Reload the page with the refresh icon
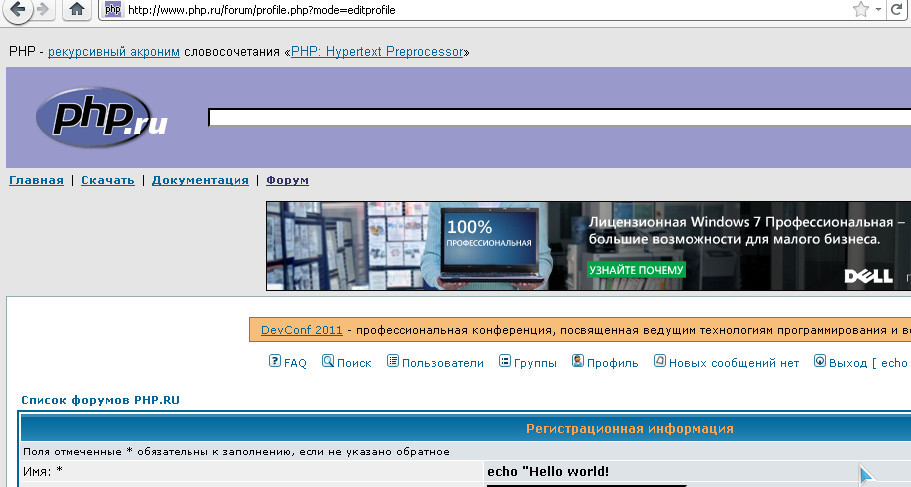This screenshot has width=911, height=487. [x=897, y=9]
